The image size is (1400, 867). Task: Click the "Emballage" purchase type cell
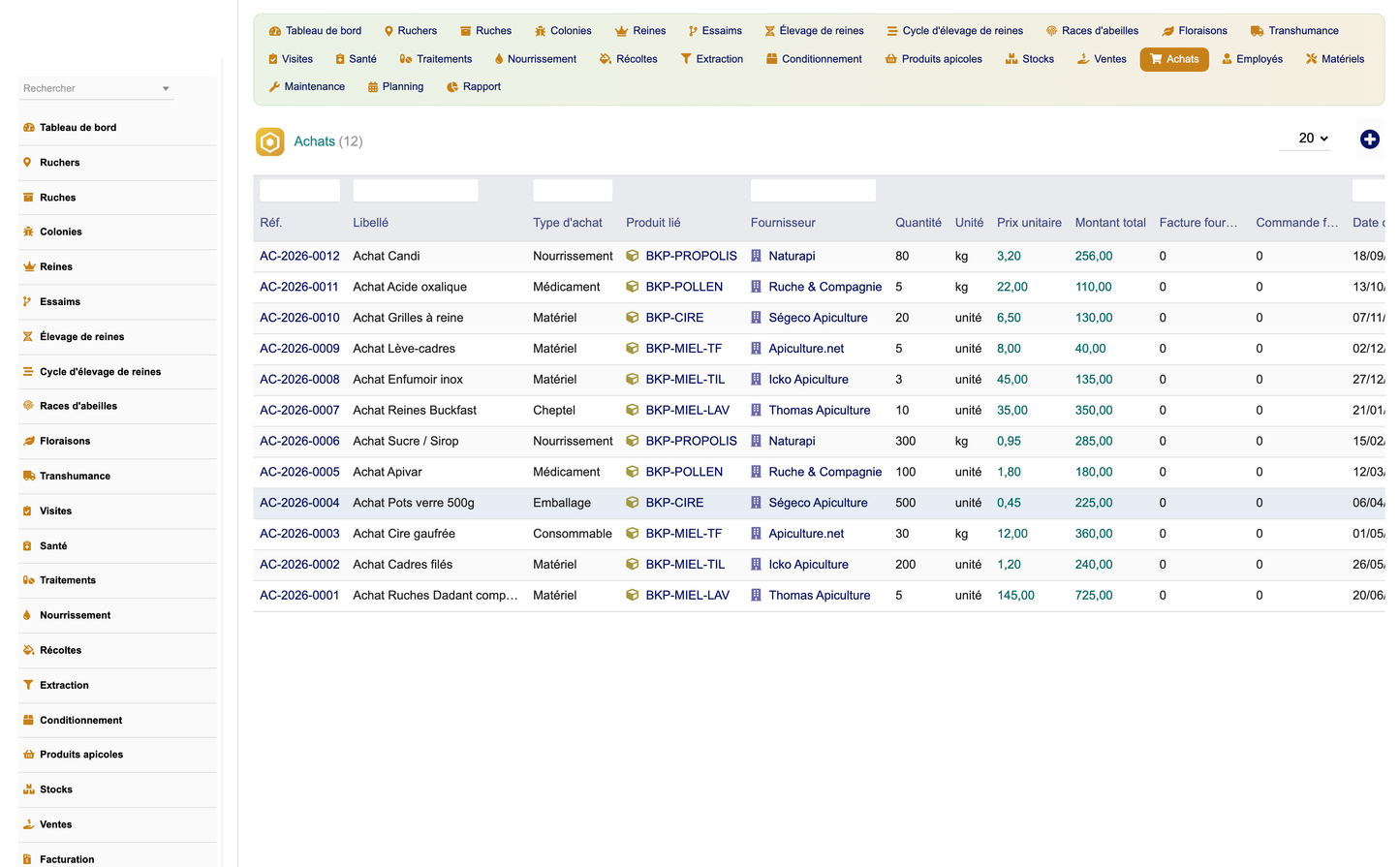[x=562, y=503]
